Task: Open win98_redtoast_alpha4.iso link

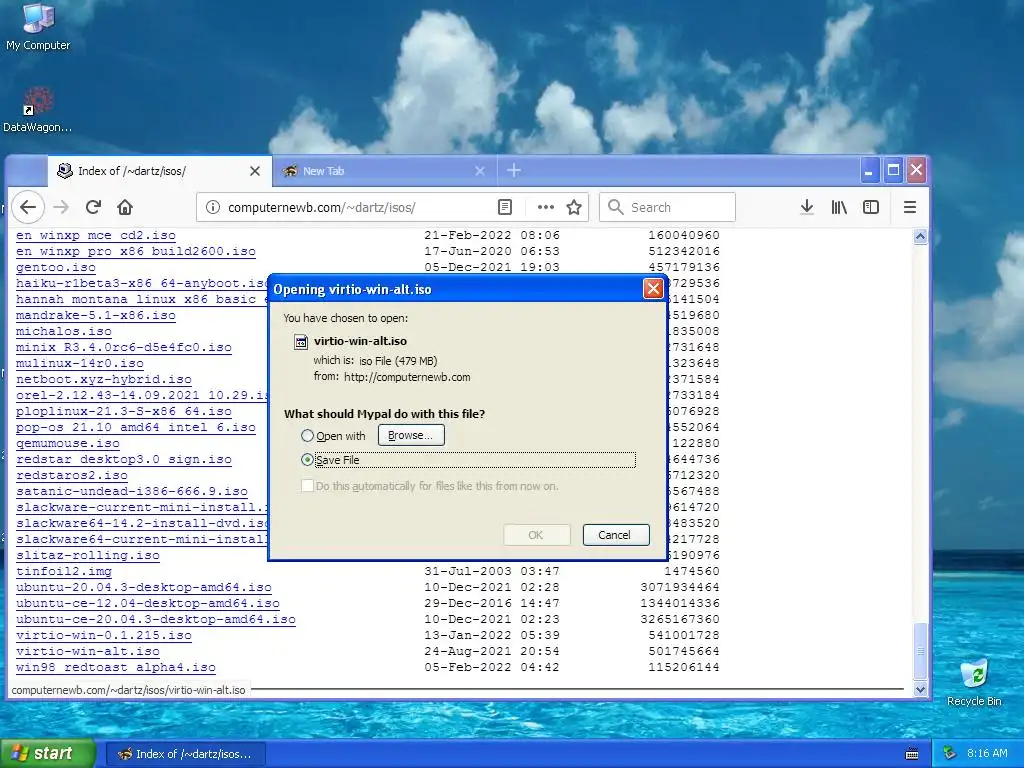Action: click(116, 667)
